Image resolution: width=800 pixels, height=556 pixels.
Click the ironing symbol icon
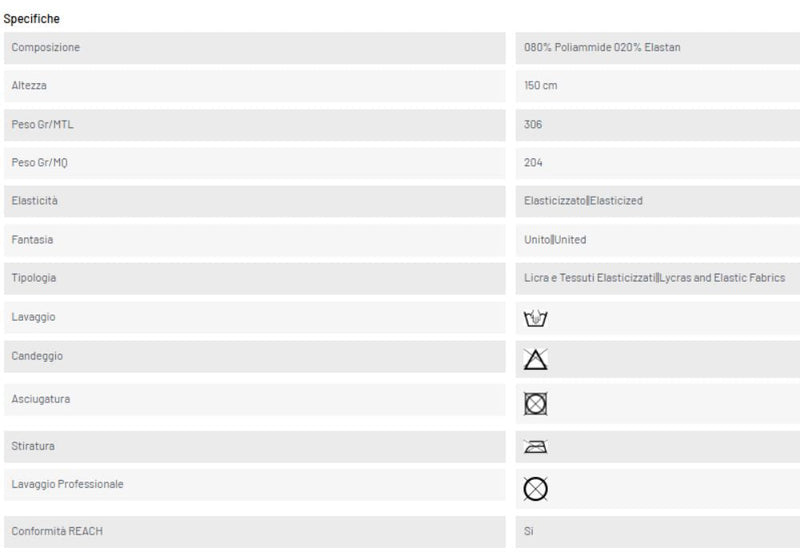(x=535, y=446)
